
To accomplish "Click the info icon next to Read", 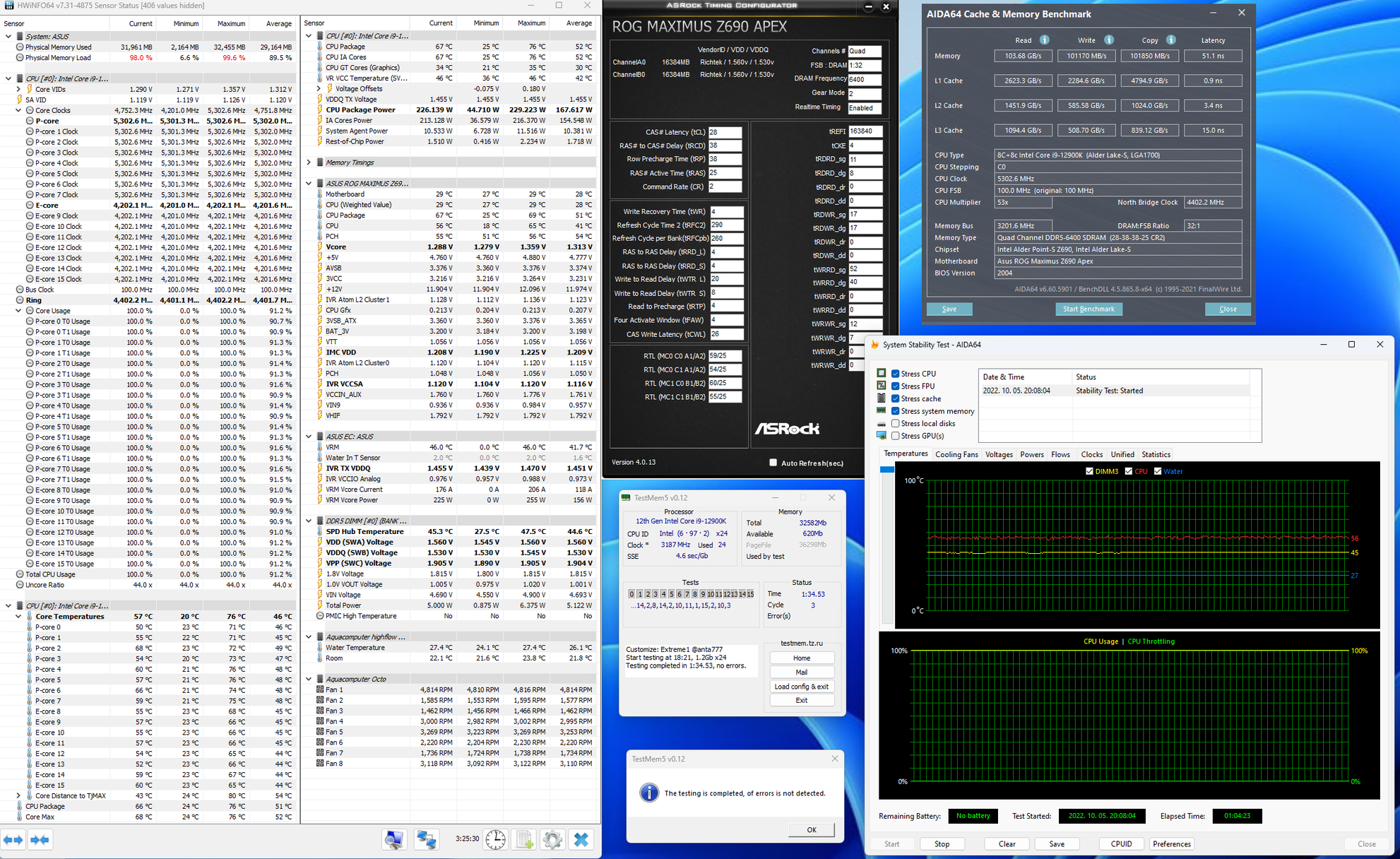I will tap(1044, 40).
